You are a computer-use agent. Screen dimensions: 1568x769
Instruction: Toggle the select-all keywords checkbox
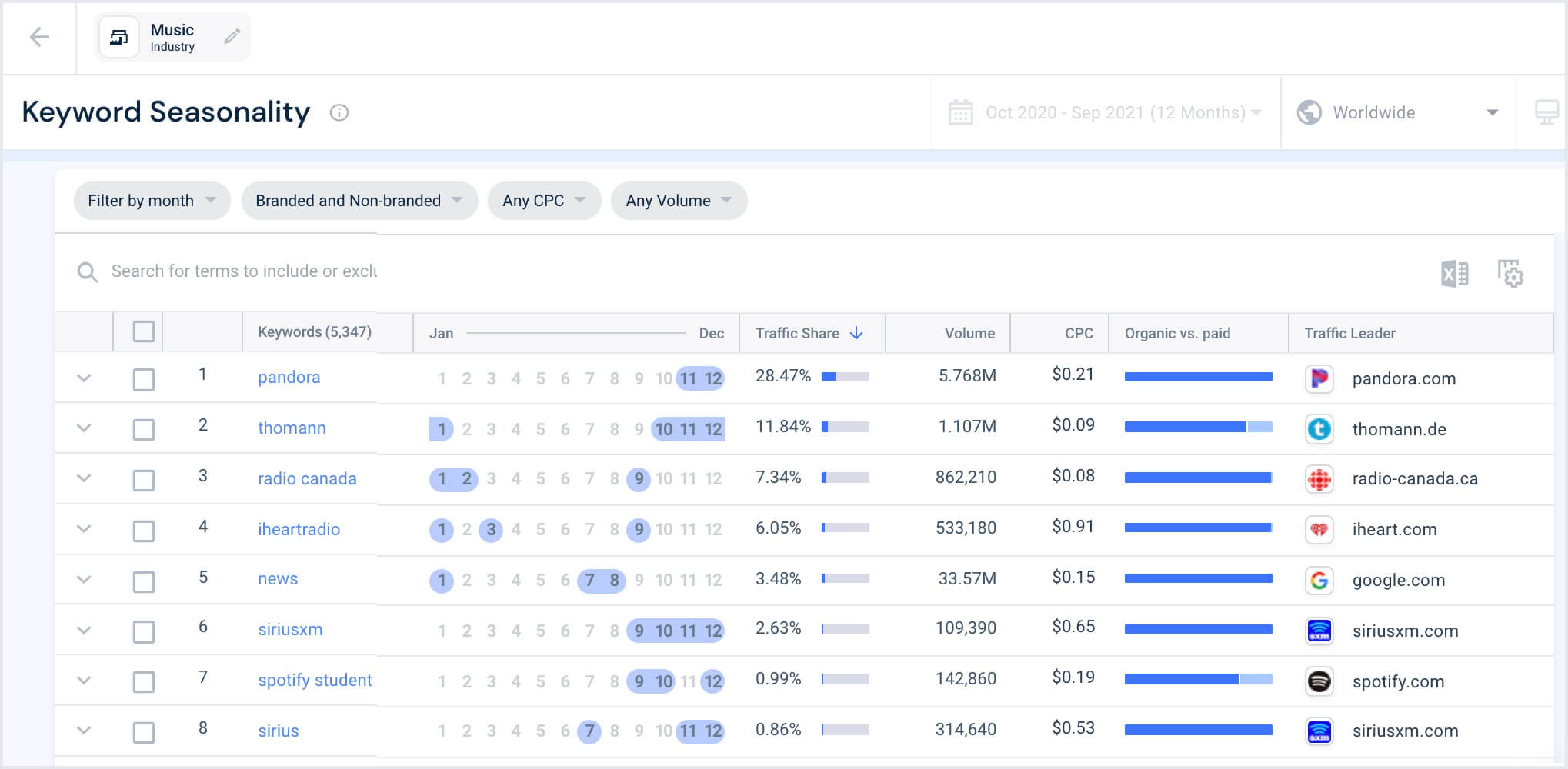pos(144,331)
